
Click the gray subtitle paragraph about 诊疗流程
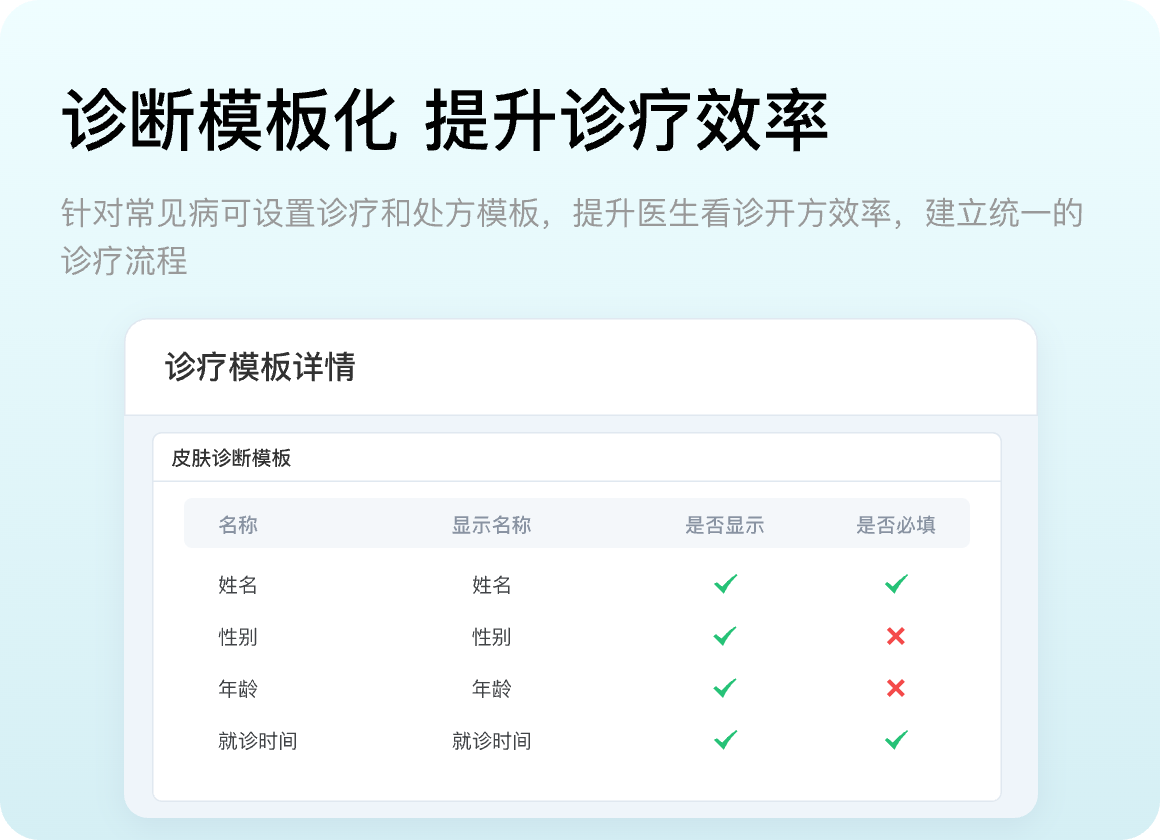(572, 236)
